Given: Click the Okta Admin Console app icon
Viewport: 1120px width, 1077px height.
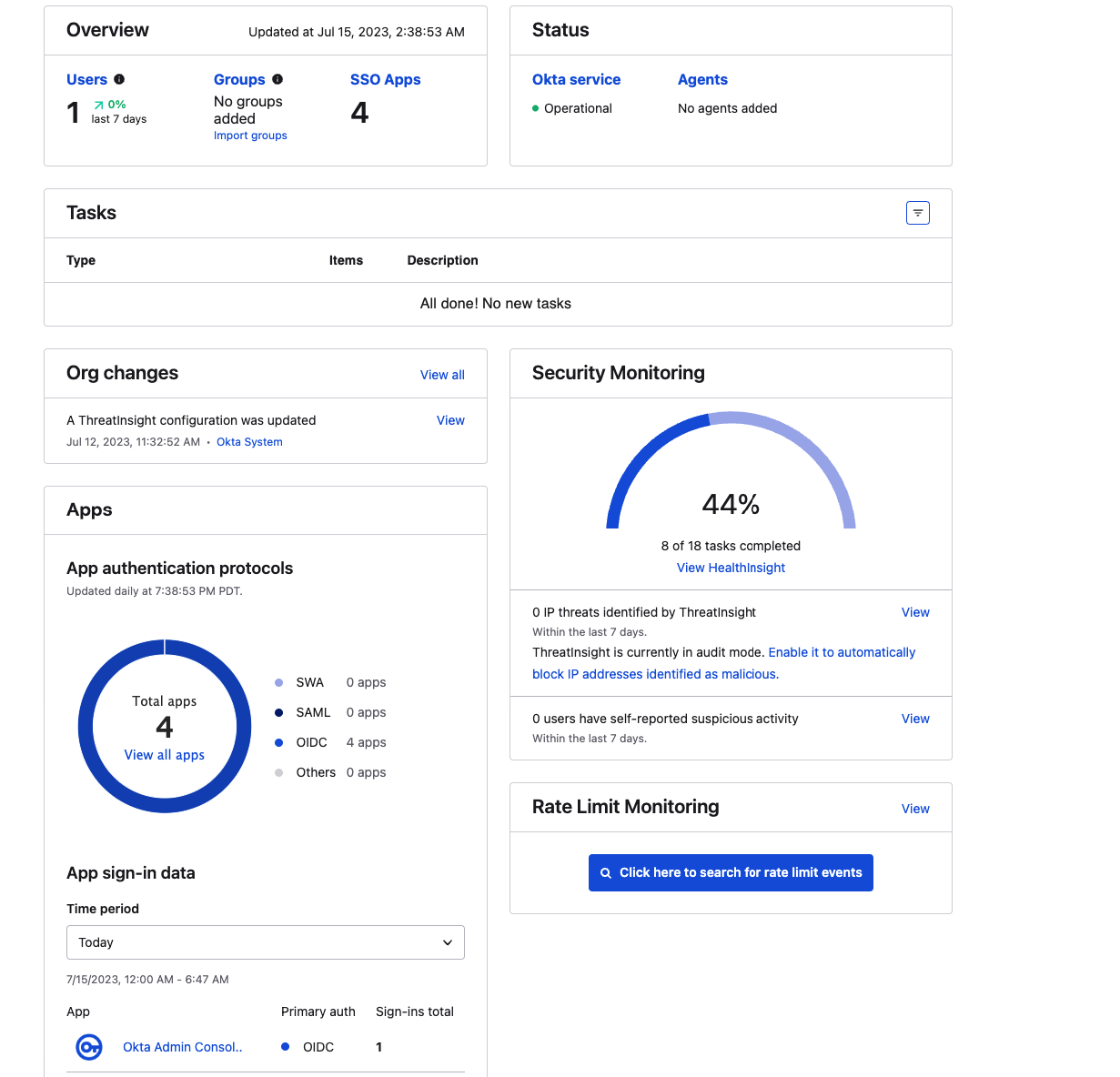Looking at the screenshot, I should (88, 1047).
